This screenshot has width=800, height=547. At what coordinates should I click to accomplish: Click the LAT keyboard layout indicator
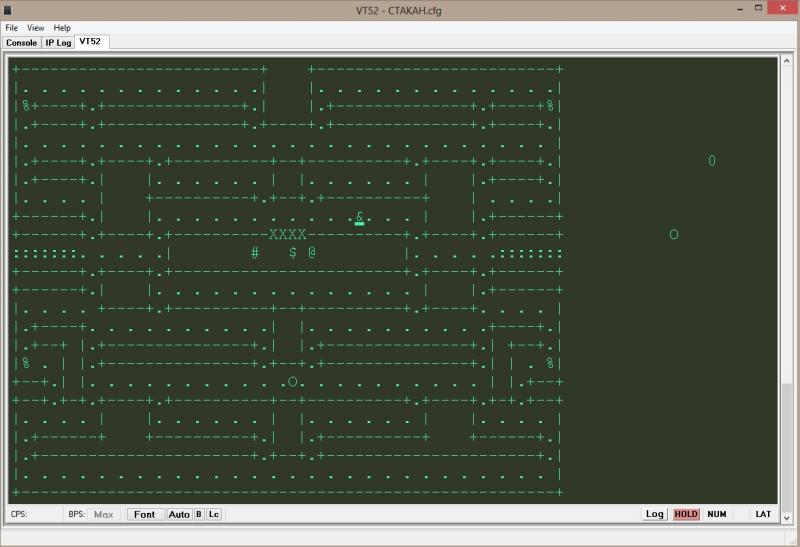coord(763,514)
